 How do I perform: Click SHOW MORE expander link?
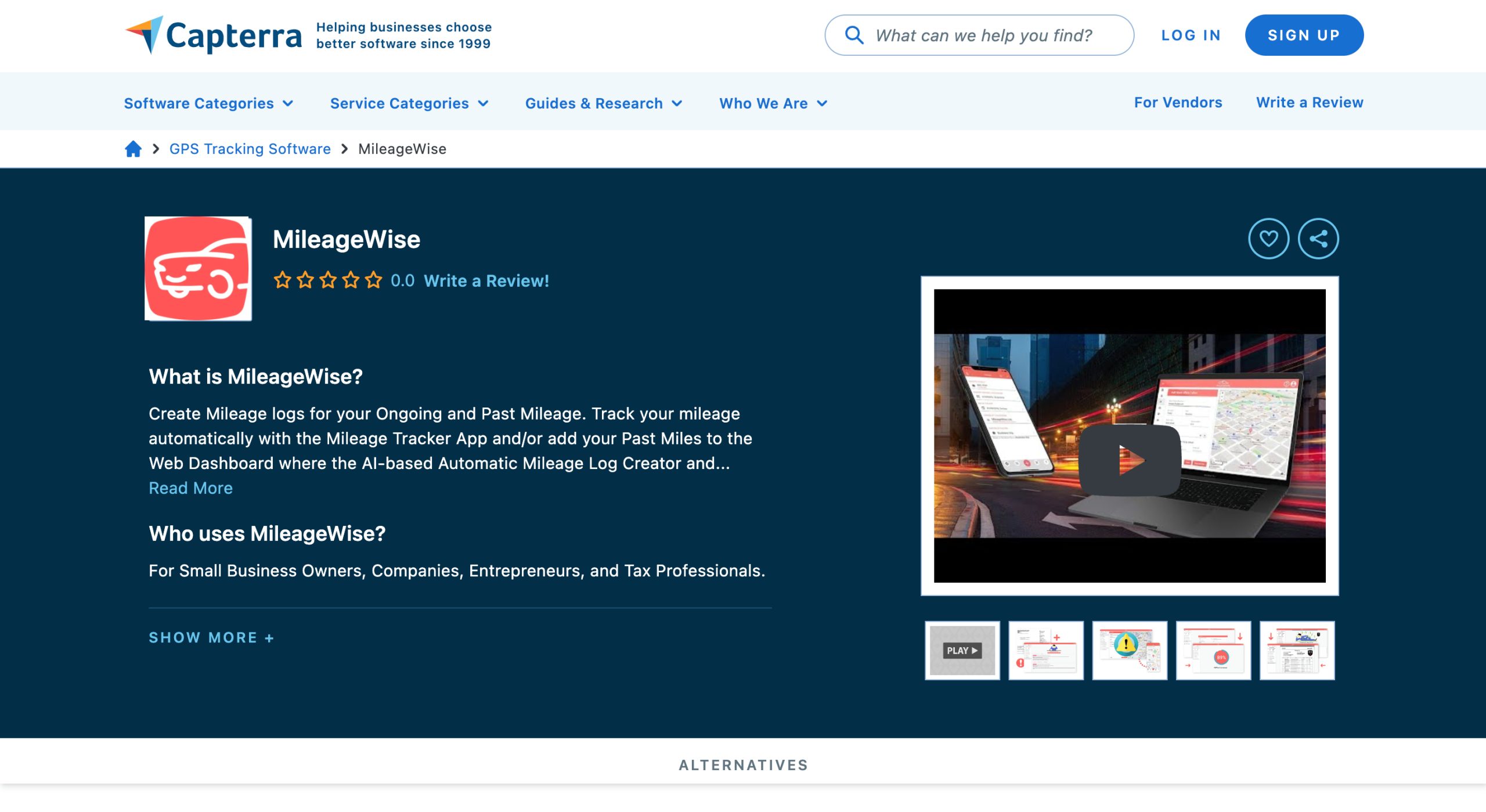(x=211, y=637)
